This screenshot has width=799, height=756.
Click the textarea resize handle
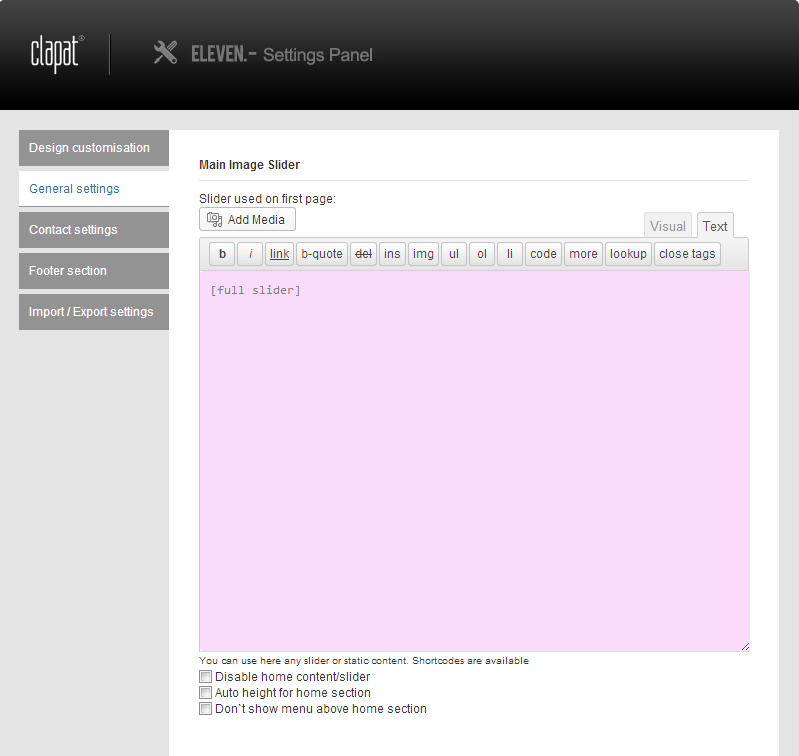(x=745, y=646)
